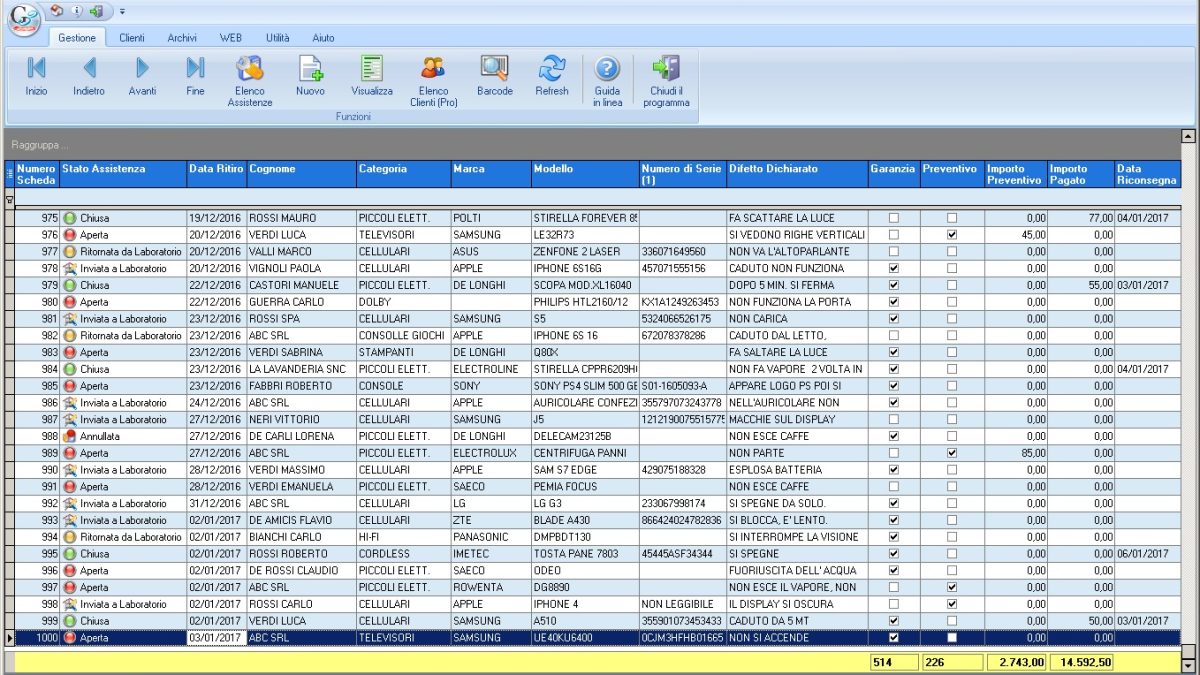Open the WEB tab
The image size is (1200, 675).
click(x=231, y=38)
